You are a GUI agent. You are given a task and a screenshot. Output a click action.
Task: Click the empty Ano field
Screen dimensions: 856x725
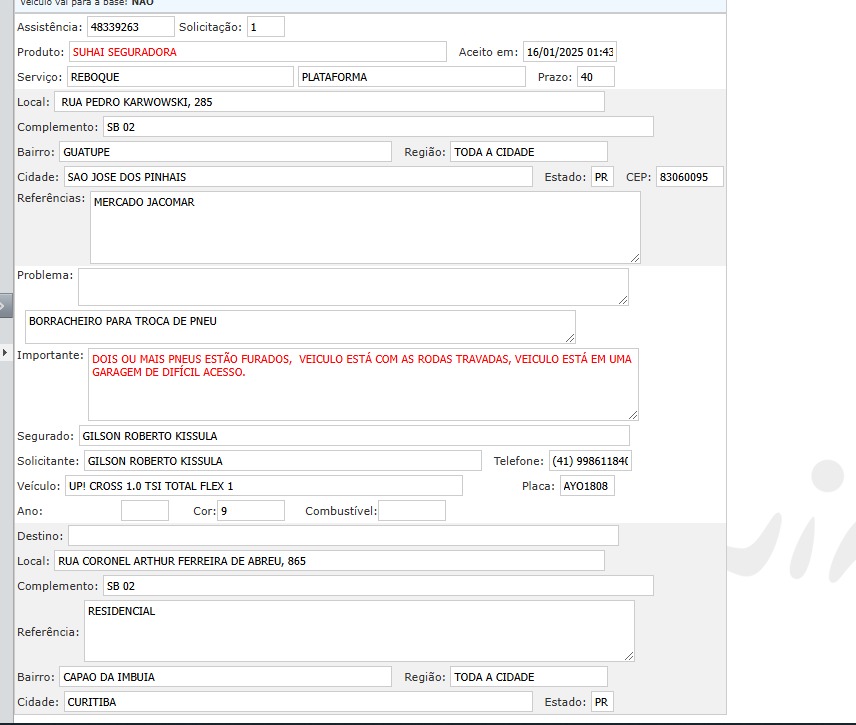pos(145,511)
